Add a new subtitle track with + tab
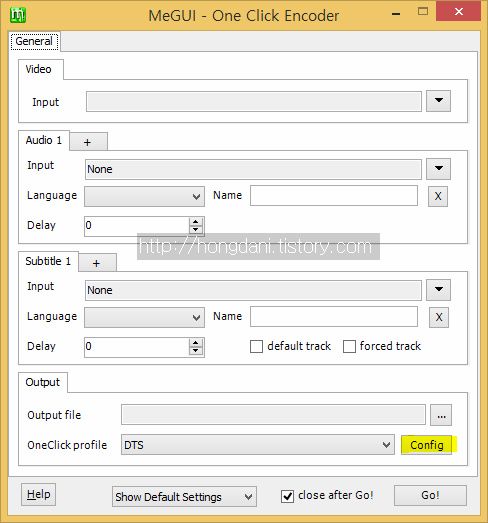 [97, 263]
